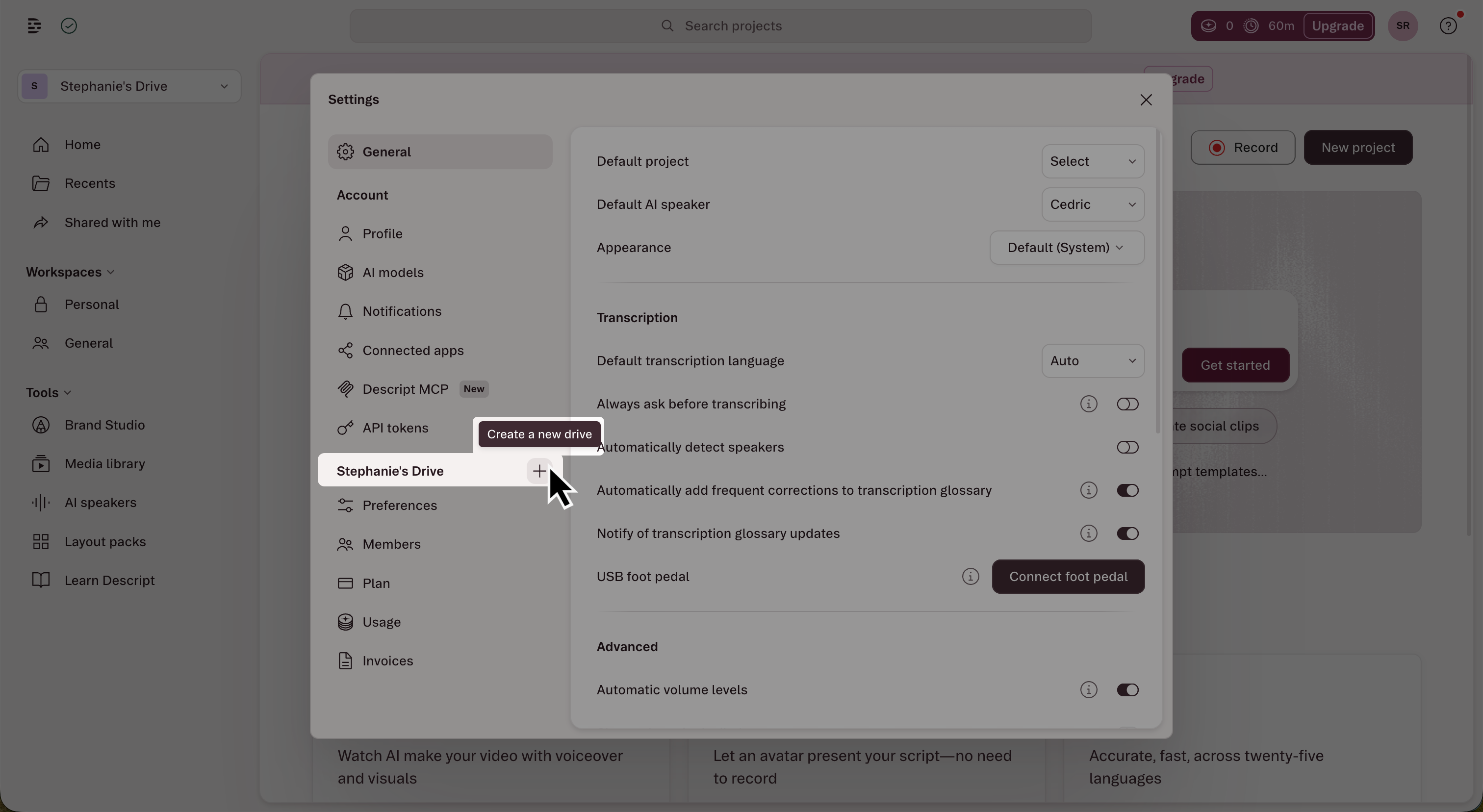Click the New project button
Image resolution: width=1483 pixels, height=812 pixels.
[x=1357, y=148]
